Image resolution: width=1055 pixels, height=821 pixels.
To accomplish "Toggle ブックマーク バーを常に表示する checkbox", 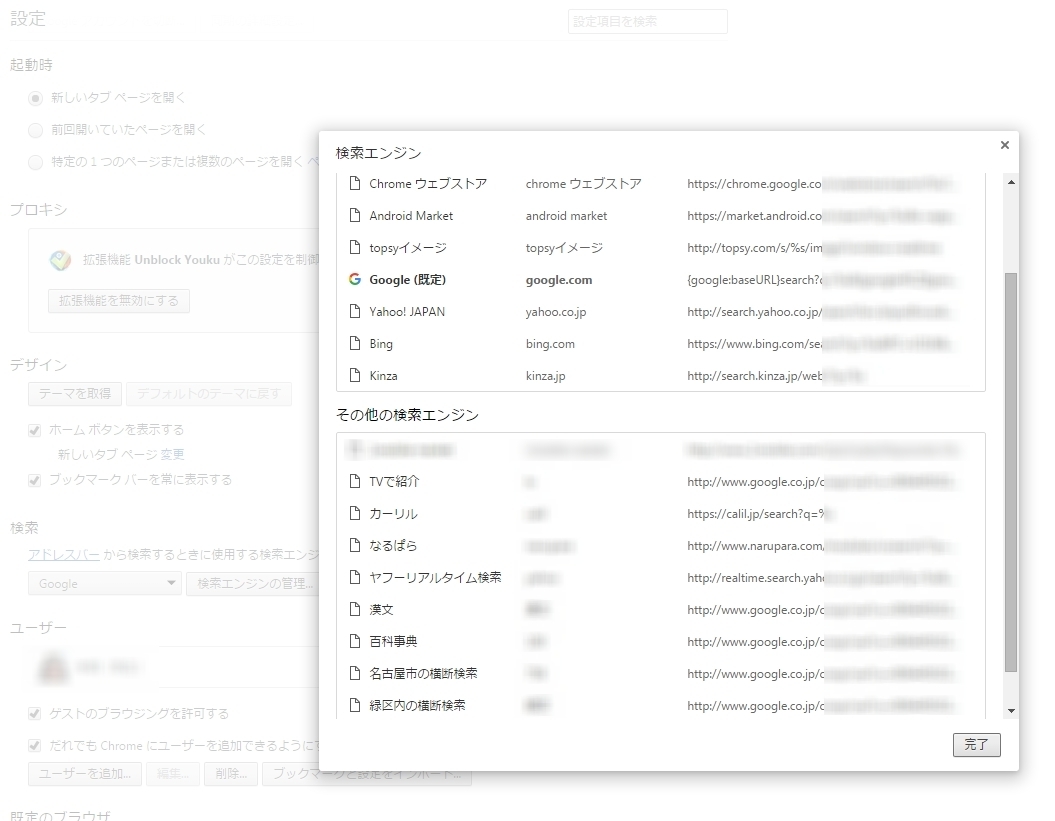I will 34,480.
